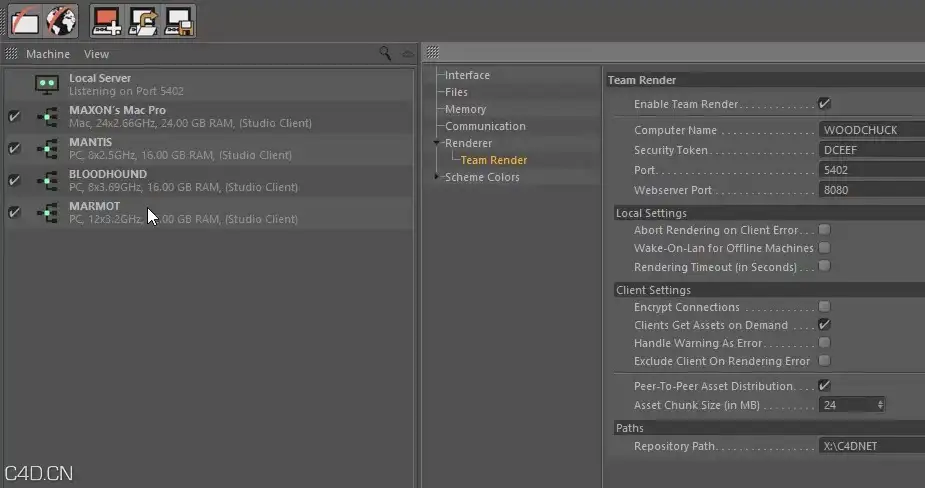Click the MARMOT network node icon
The height and width of the screenshot is (488, 925).
(47, 212)
